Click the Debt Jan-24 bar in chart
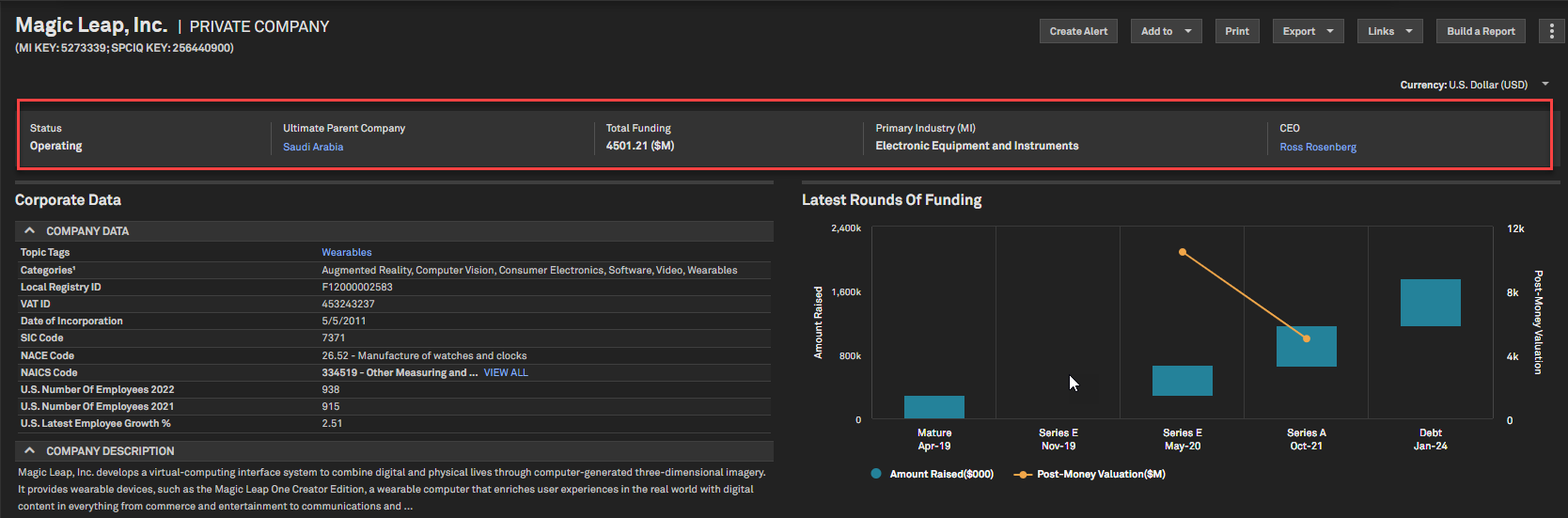 [x=1430, y=303]
